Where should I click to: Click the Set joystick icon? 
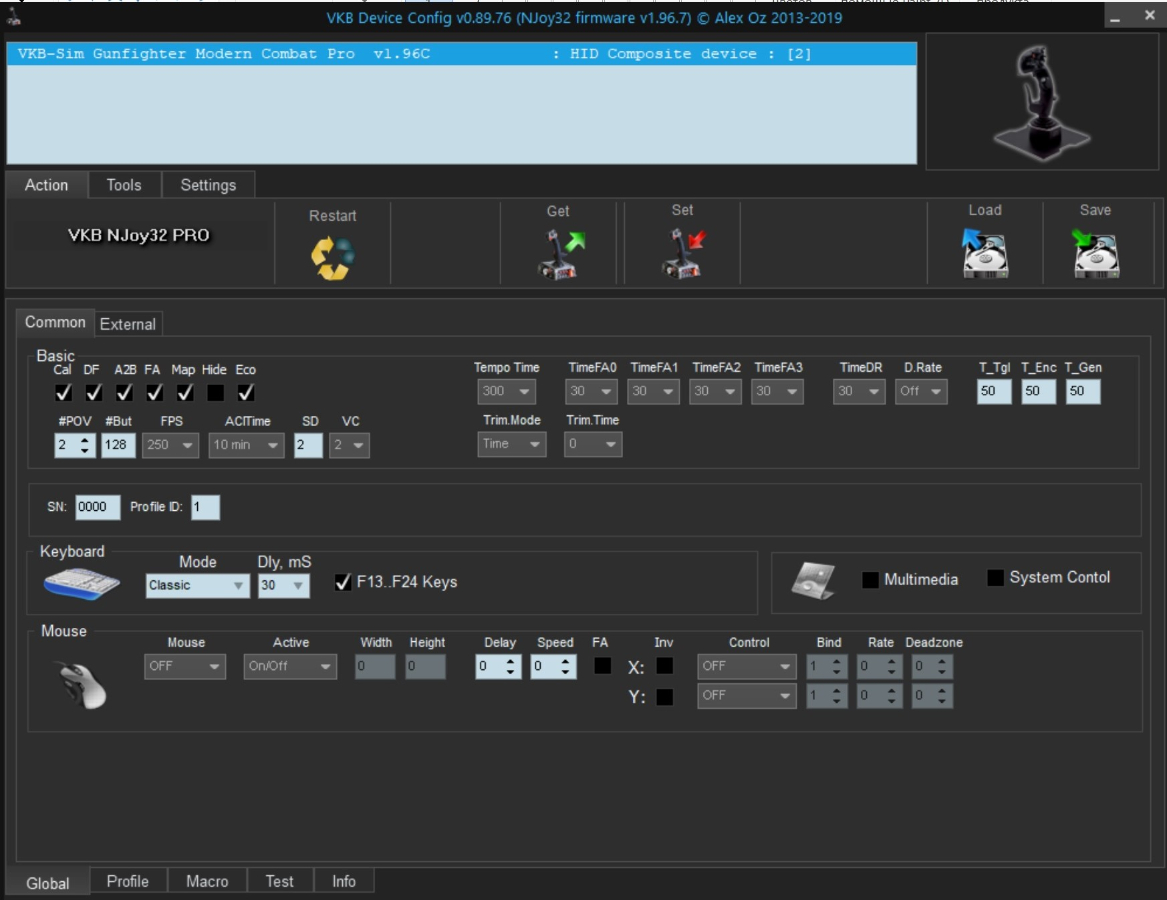pos(683,254)
